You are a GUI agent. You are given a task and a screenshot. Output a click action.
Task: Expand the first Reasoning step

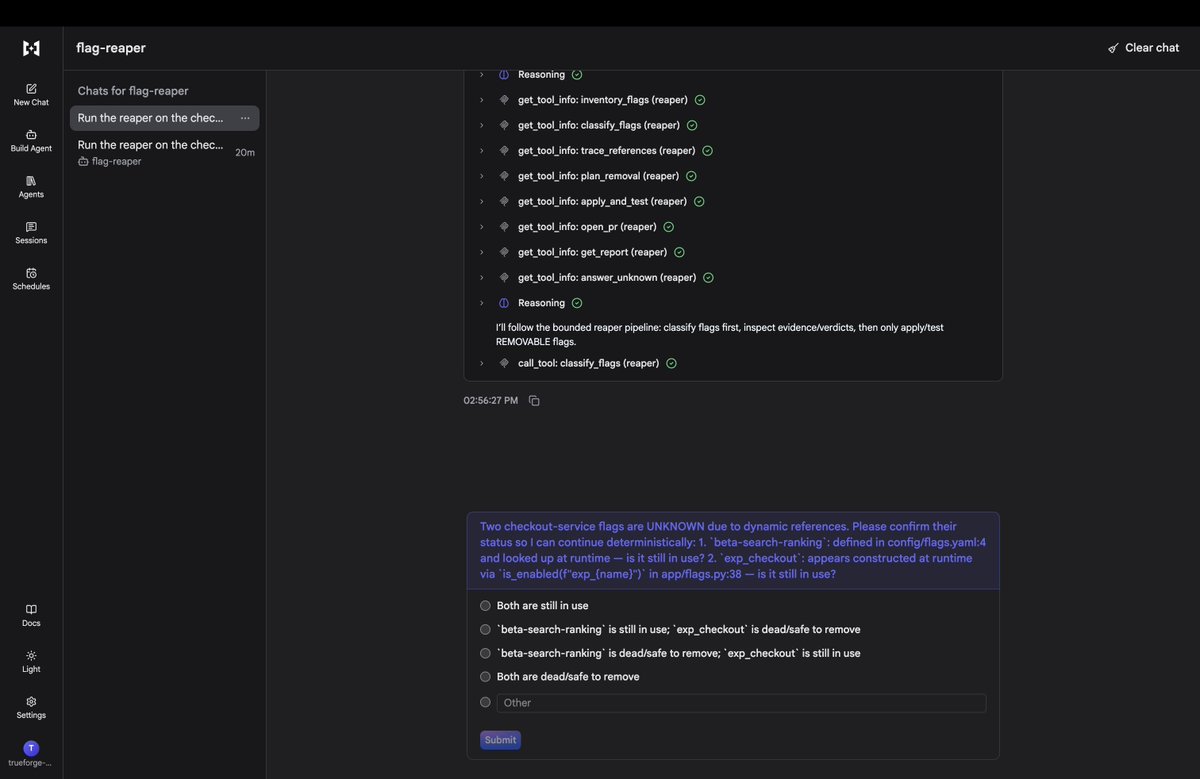(x=481, y=75)
